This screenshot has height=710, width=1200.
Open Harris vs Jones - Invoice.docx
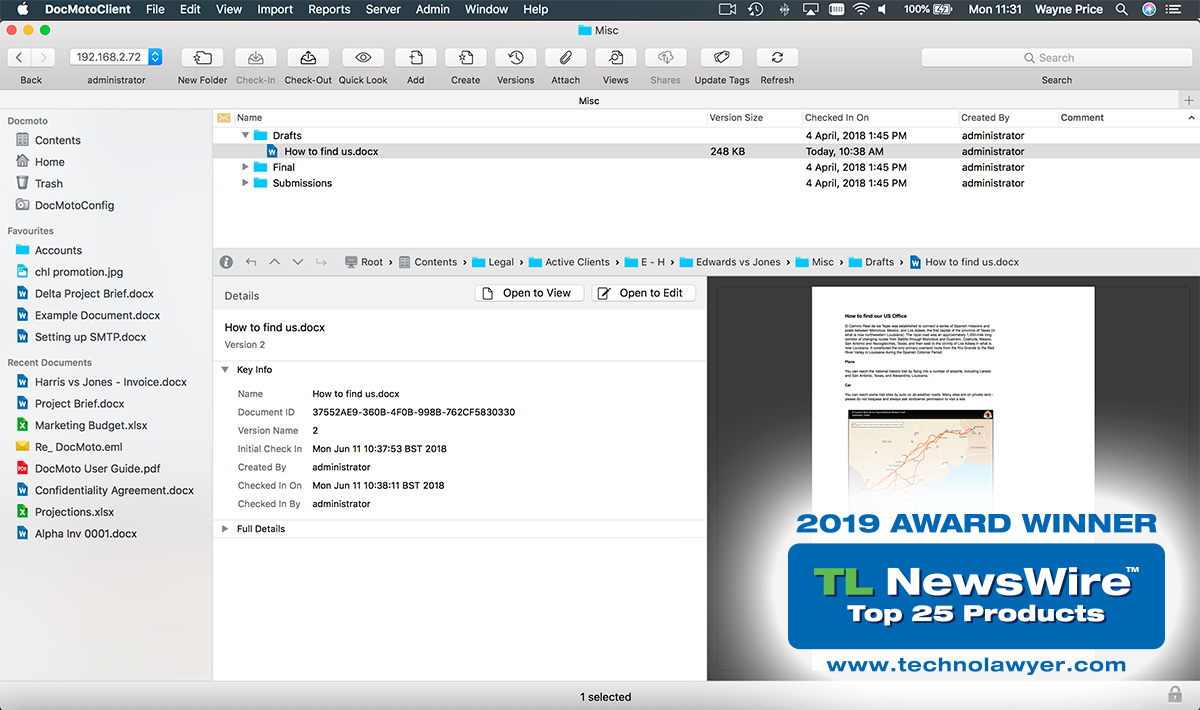(x=101, y=382)
